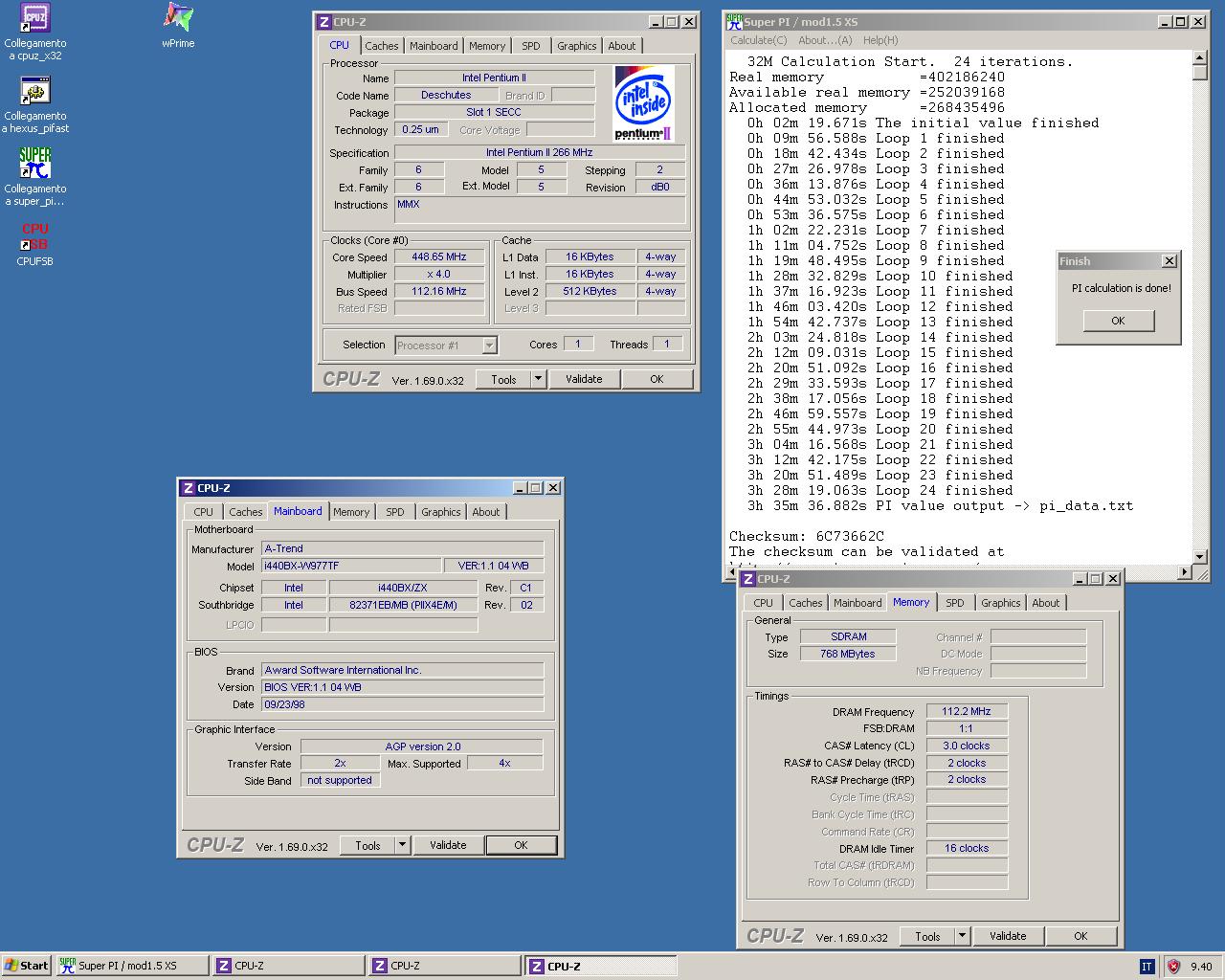The image size is (1225, 980).
Task: Open Tools dropdown arrow in CPU window
Action: 538,379
